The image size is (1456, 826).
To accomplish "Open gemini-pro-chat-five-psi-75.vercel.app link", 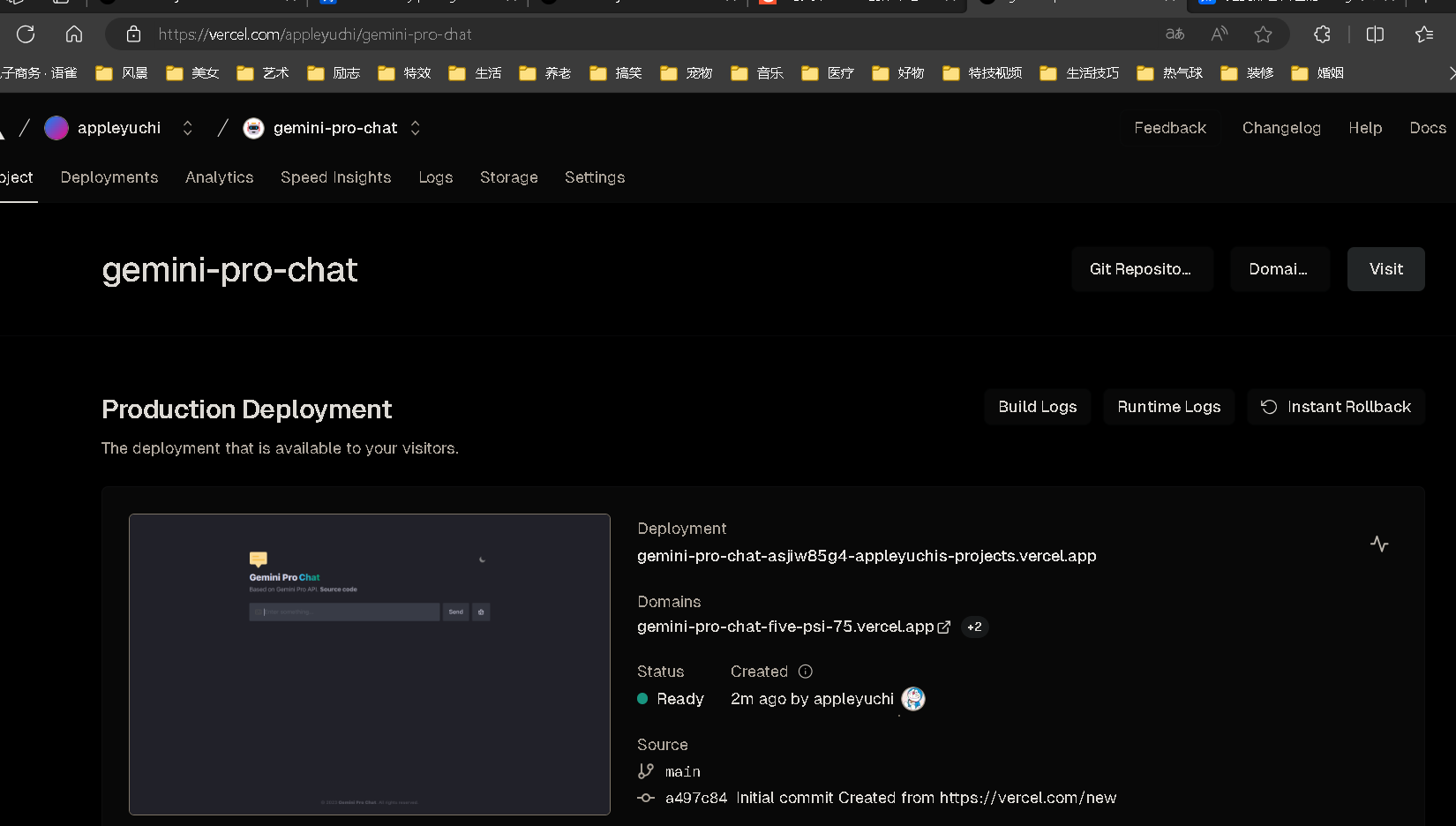I will pyautogui.click(x=785, y=627).
